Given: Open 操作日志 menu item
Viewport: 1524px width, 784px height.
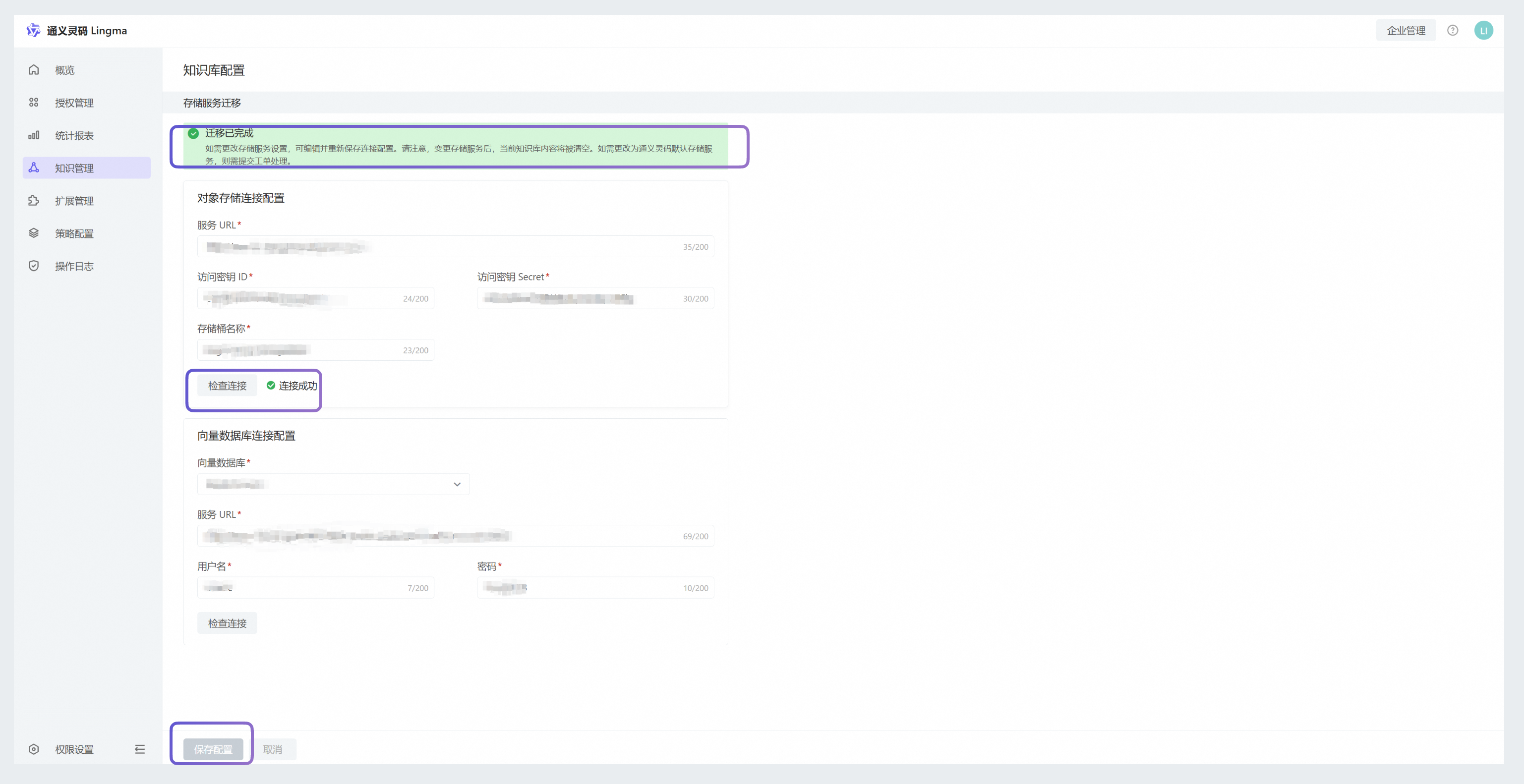Looking at the screenshot, I should (86, 266).
